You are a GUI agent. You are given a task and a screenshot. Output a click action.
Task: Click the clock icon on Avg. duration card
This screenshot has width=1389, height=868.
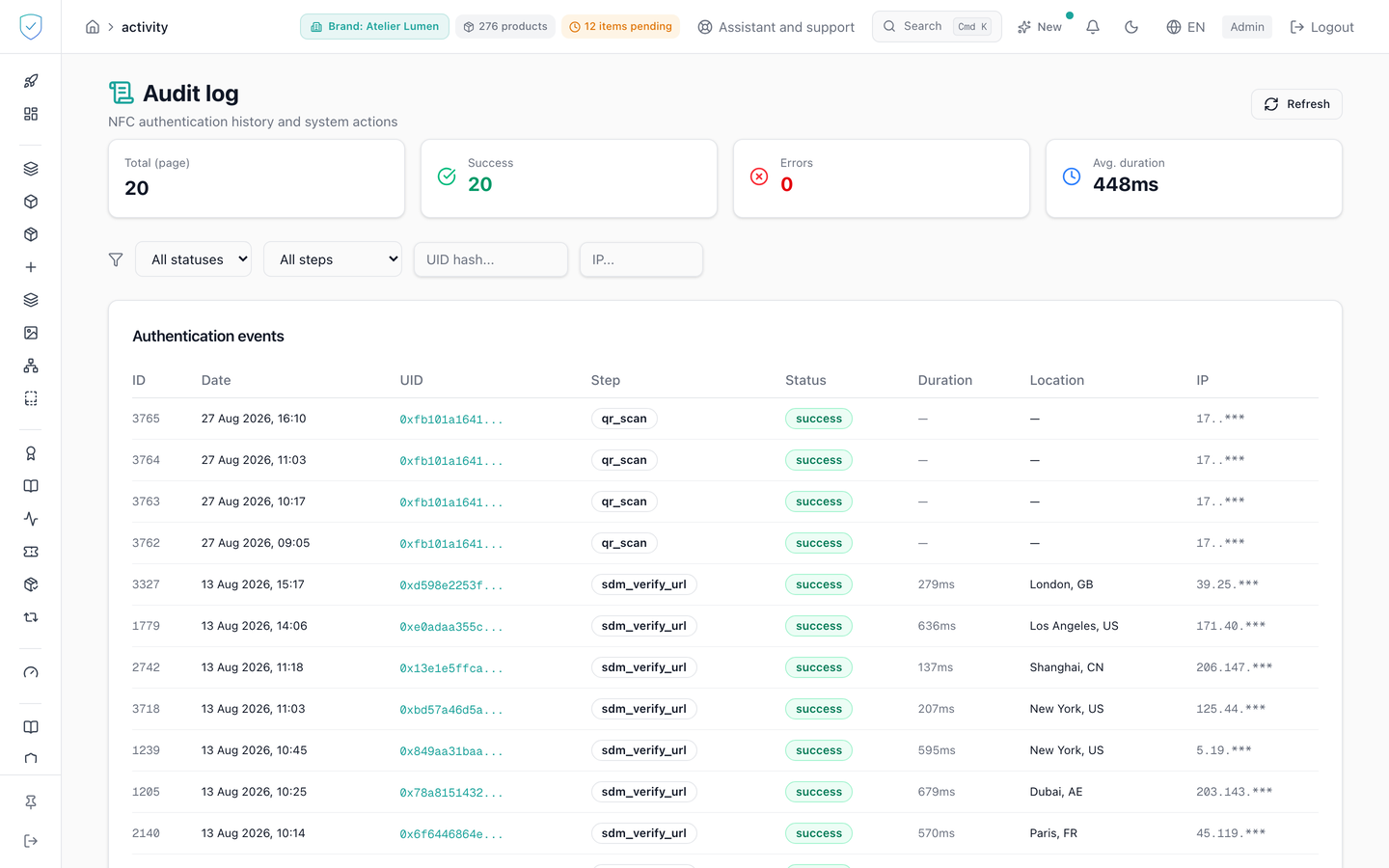pos(1072,176)
